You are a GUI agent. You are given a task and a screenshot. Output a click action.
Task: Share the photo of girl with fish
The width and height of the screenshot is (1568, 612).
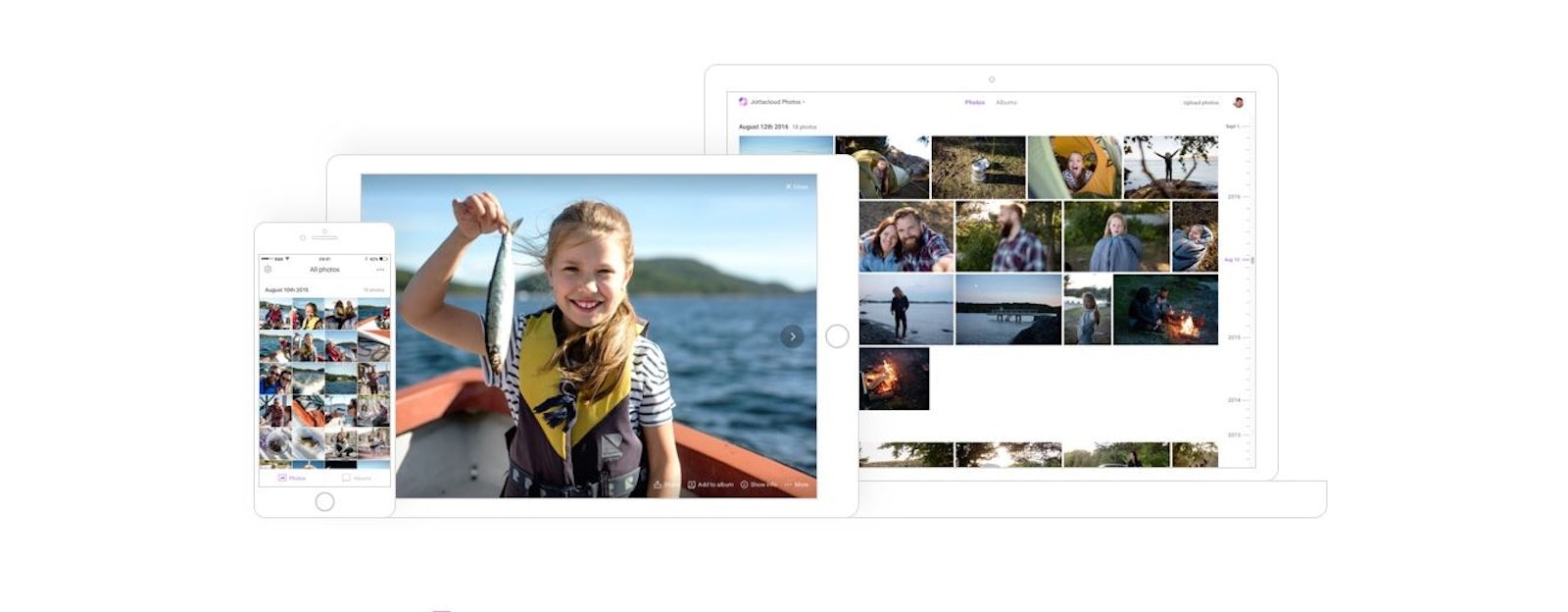pos(666,484)
